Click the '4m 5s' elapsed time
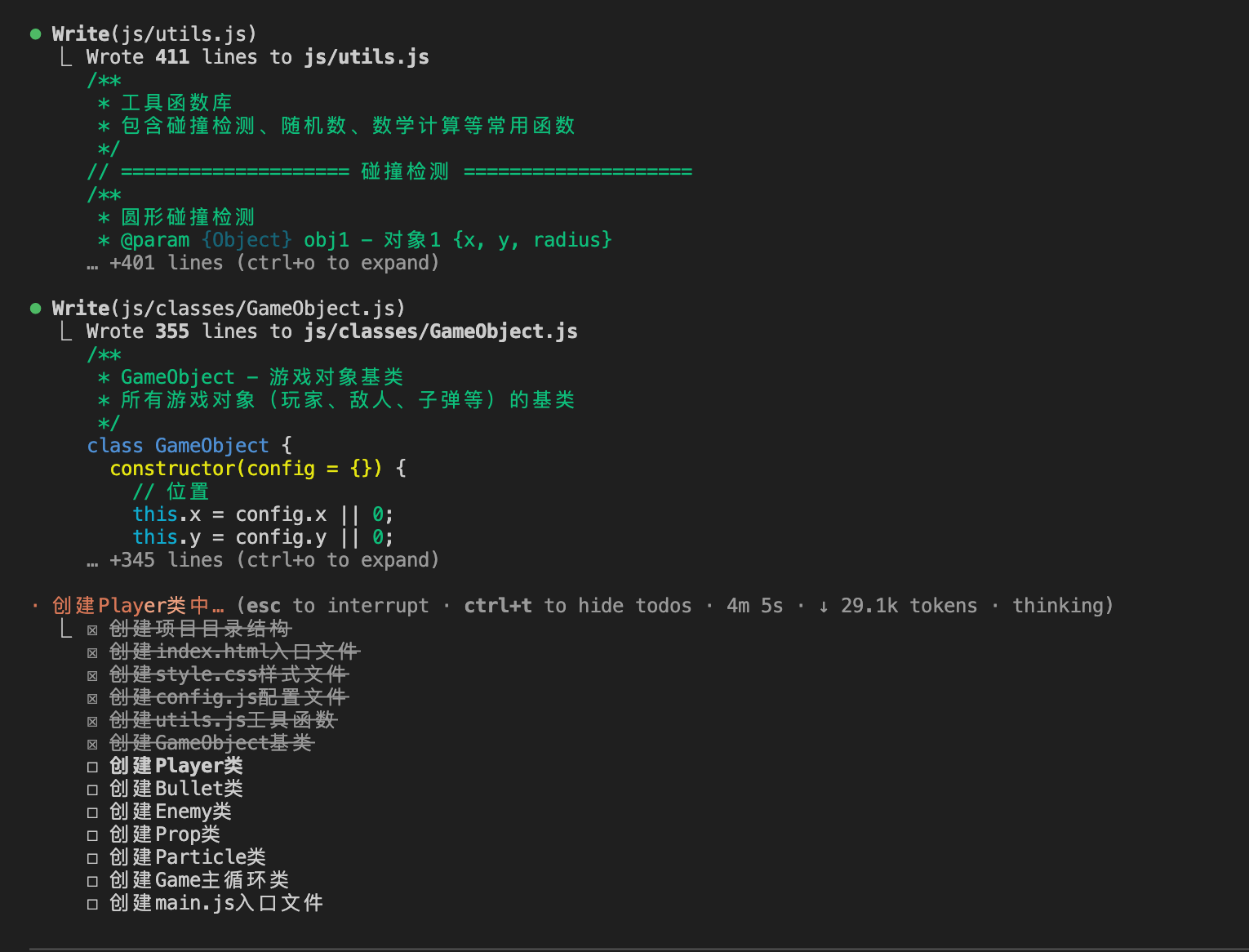 755,606
